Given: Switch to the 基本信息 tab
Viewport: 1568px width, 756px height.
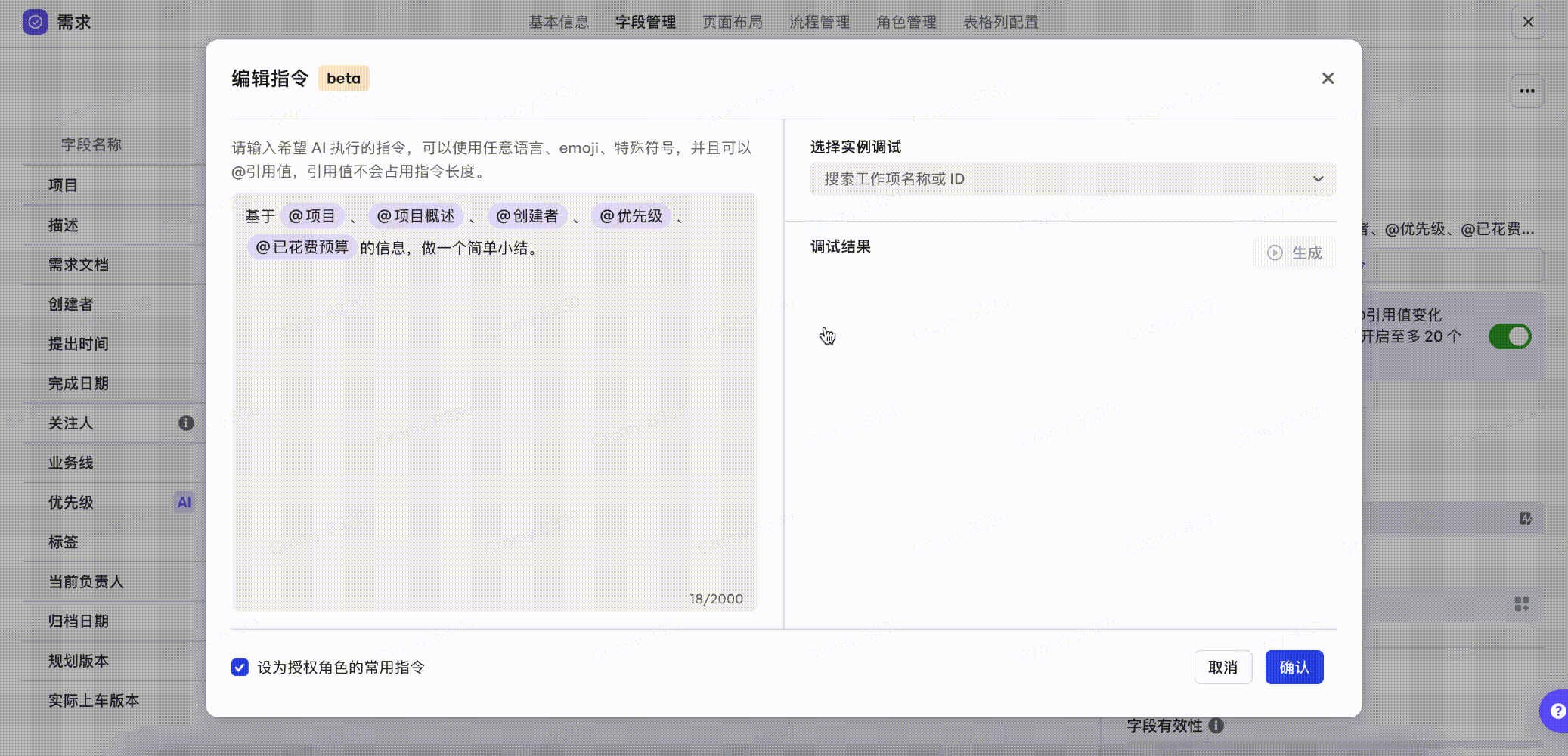Looking at the screenshot, I should [559, 22].
